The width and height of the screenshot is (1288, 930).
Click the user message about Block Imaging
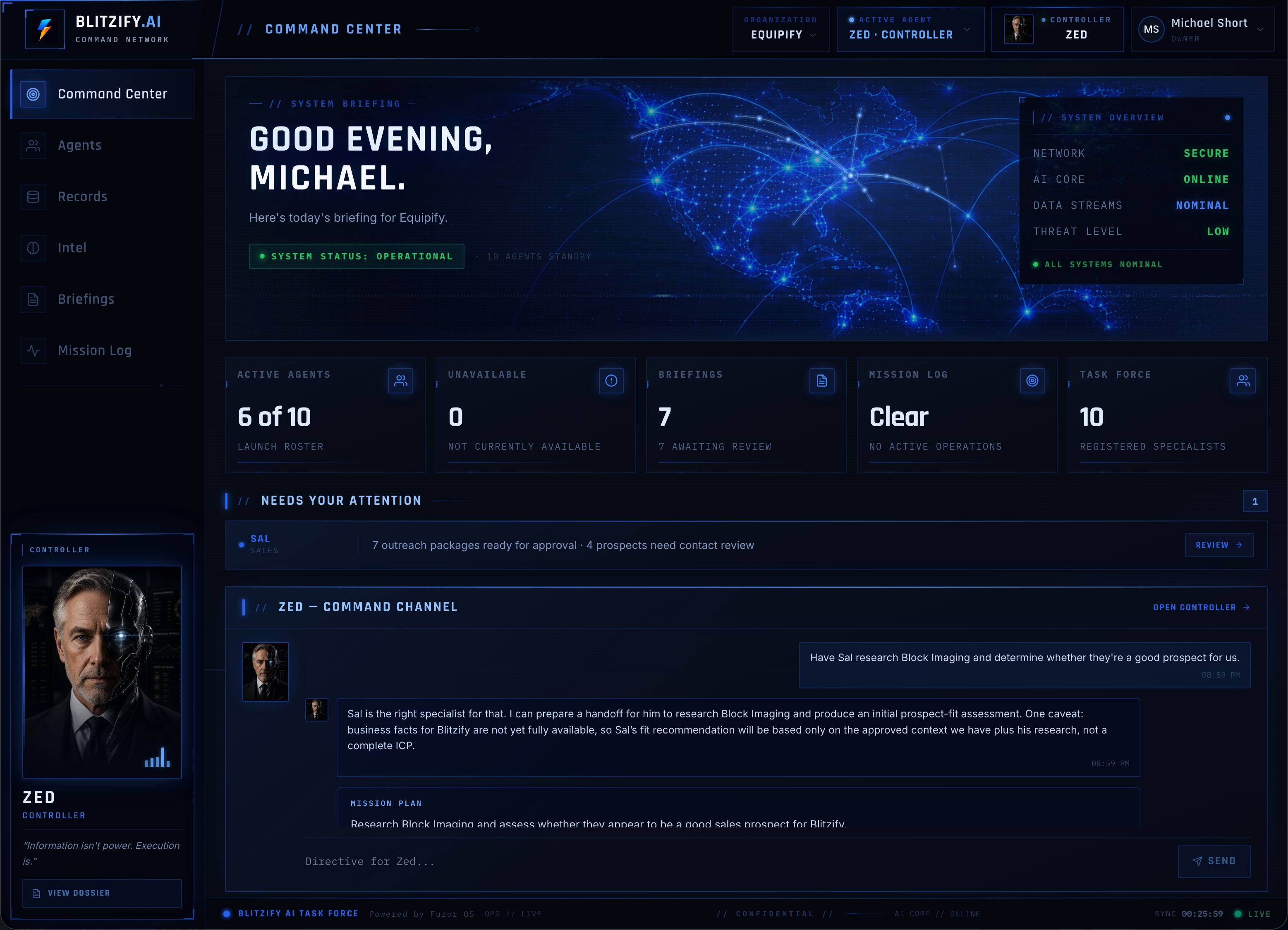point(1025,665)
